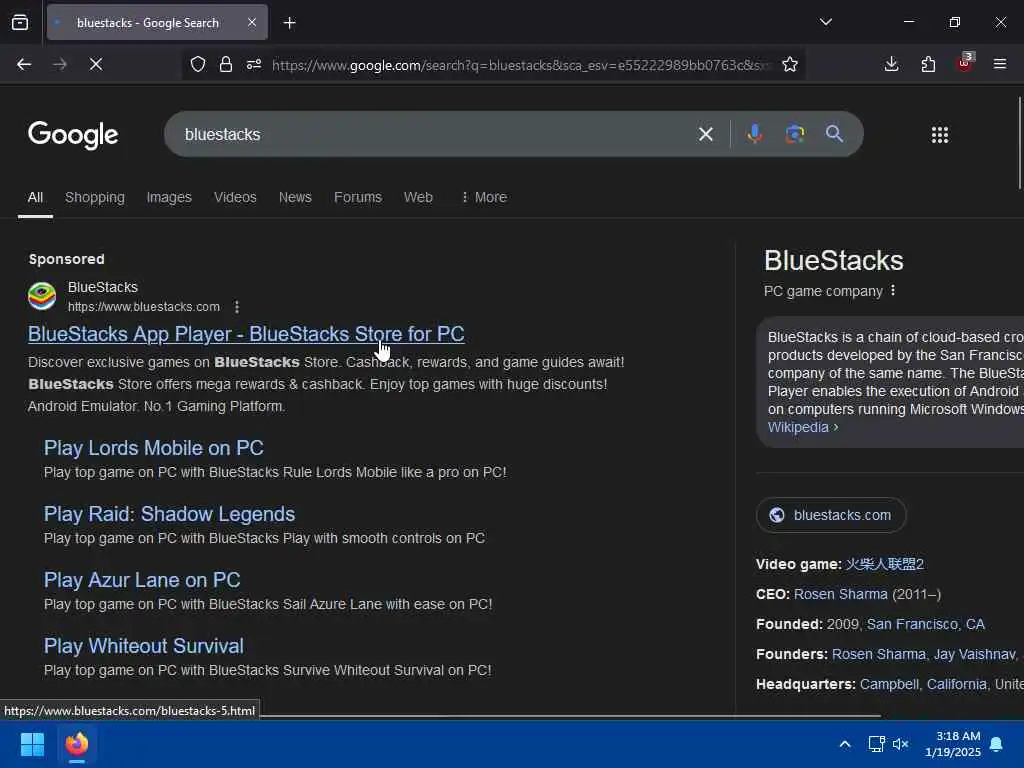This screenshot has height=768, width=1024.
Task: Click the forward navigation arrow
Action: pyautogui.click(x=60, y=64)
